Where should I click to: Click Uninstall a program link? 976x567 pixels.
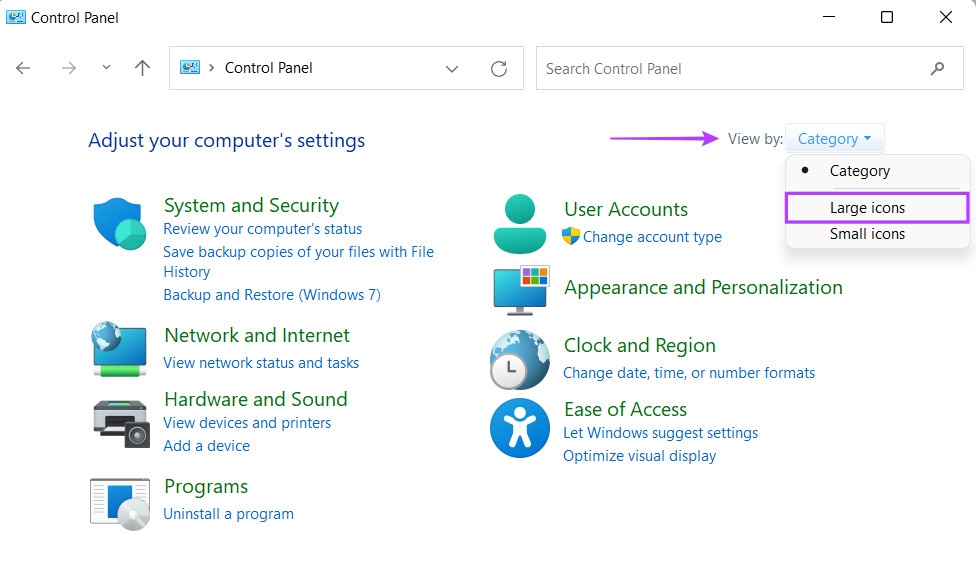tap(228, 514)
